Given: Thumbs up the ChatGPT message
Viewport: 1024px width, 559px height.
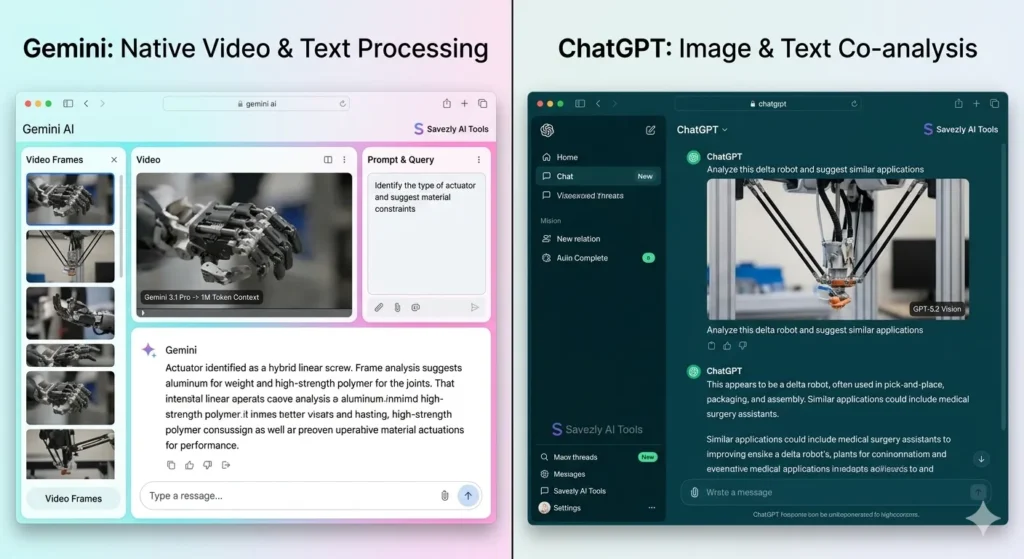Looking at the screenshot, I should pyautogui.click(x=727, y=346).
